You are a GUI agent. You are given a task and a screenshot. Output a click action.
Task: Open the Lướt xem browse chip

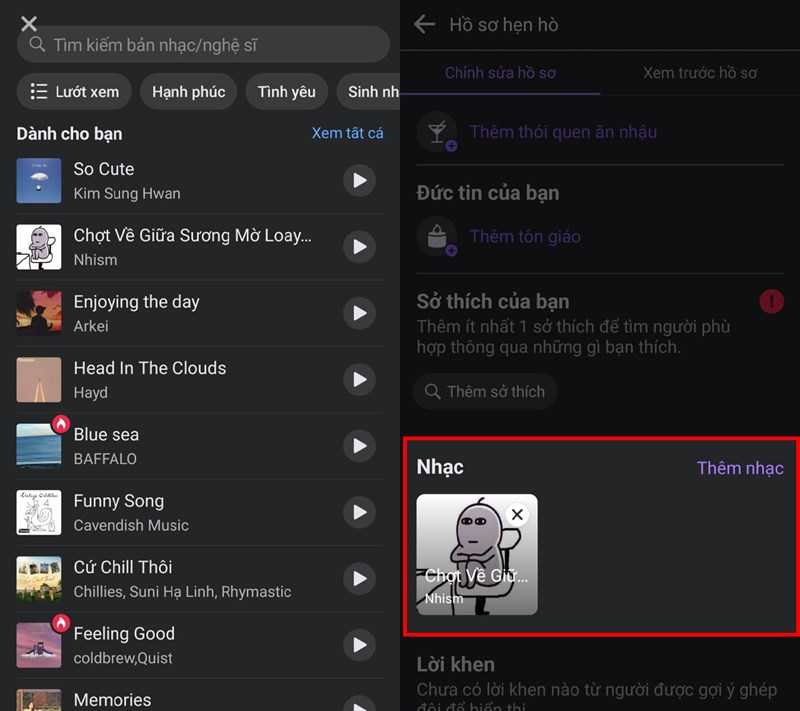[x=74, y=92]
